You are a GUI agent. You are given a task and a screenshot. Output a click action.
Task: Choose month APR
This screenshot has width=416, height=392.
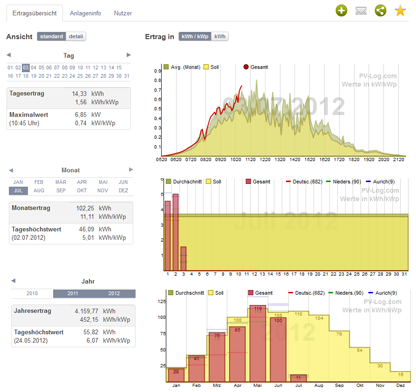(x=82, y=182)
